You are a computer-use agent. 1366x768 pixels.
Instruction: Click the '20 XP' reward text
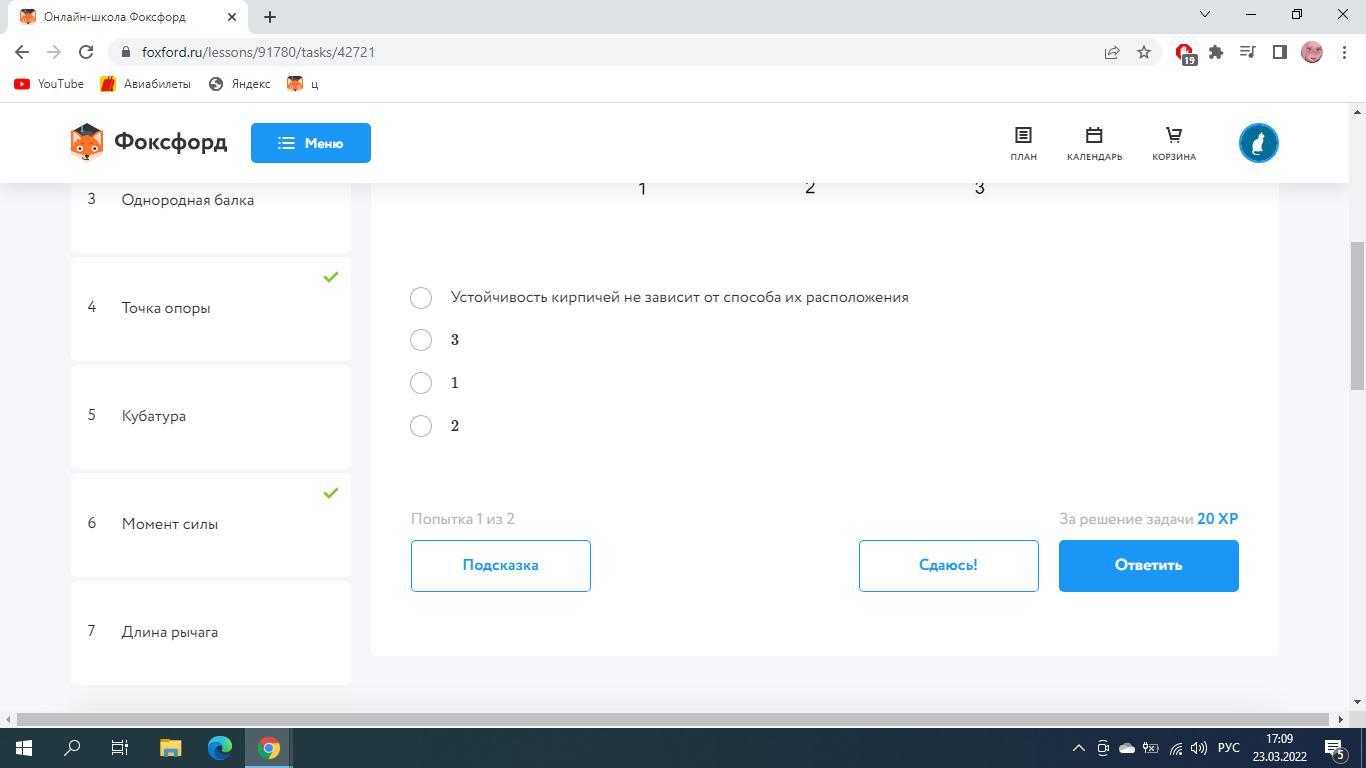pos(1218,519)
